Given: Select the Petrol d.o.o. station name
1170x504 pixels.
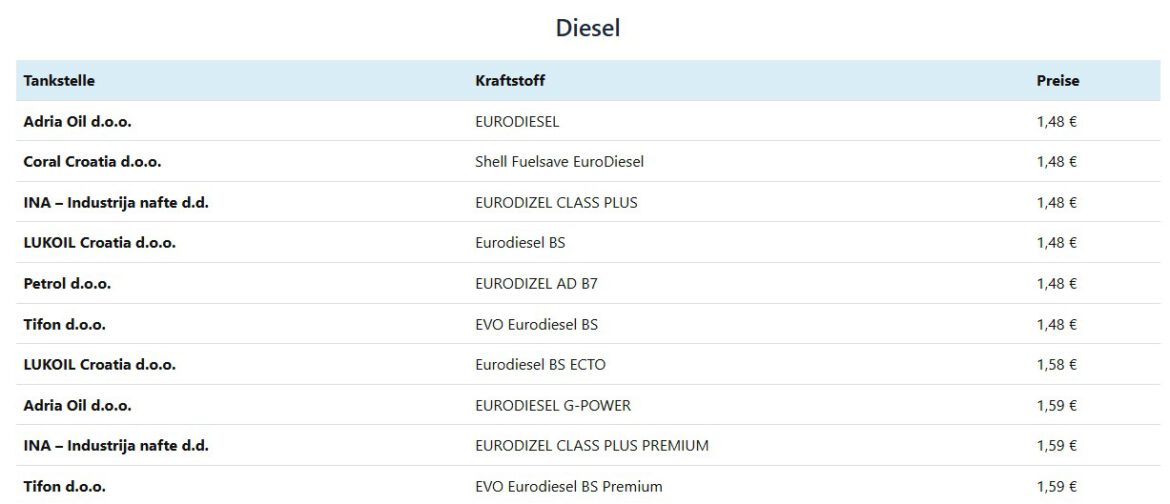Looking at the screenshot, I should pos(67,284).
